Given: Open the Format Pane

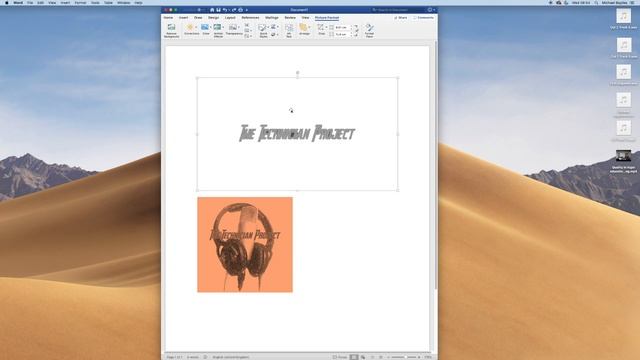Looking at the screenshot, I should (369, 31).
